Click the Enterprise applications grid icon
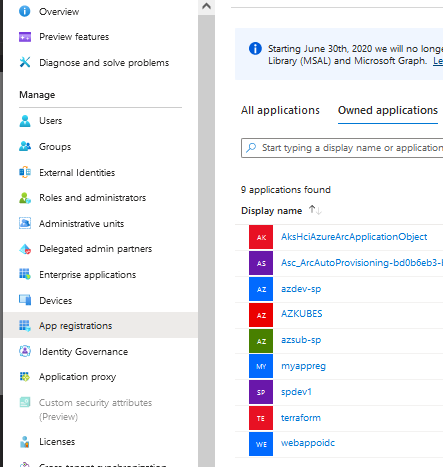 [x=25, y=274]
